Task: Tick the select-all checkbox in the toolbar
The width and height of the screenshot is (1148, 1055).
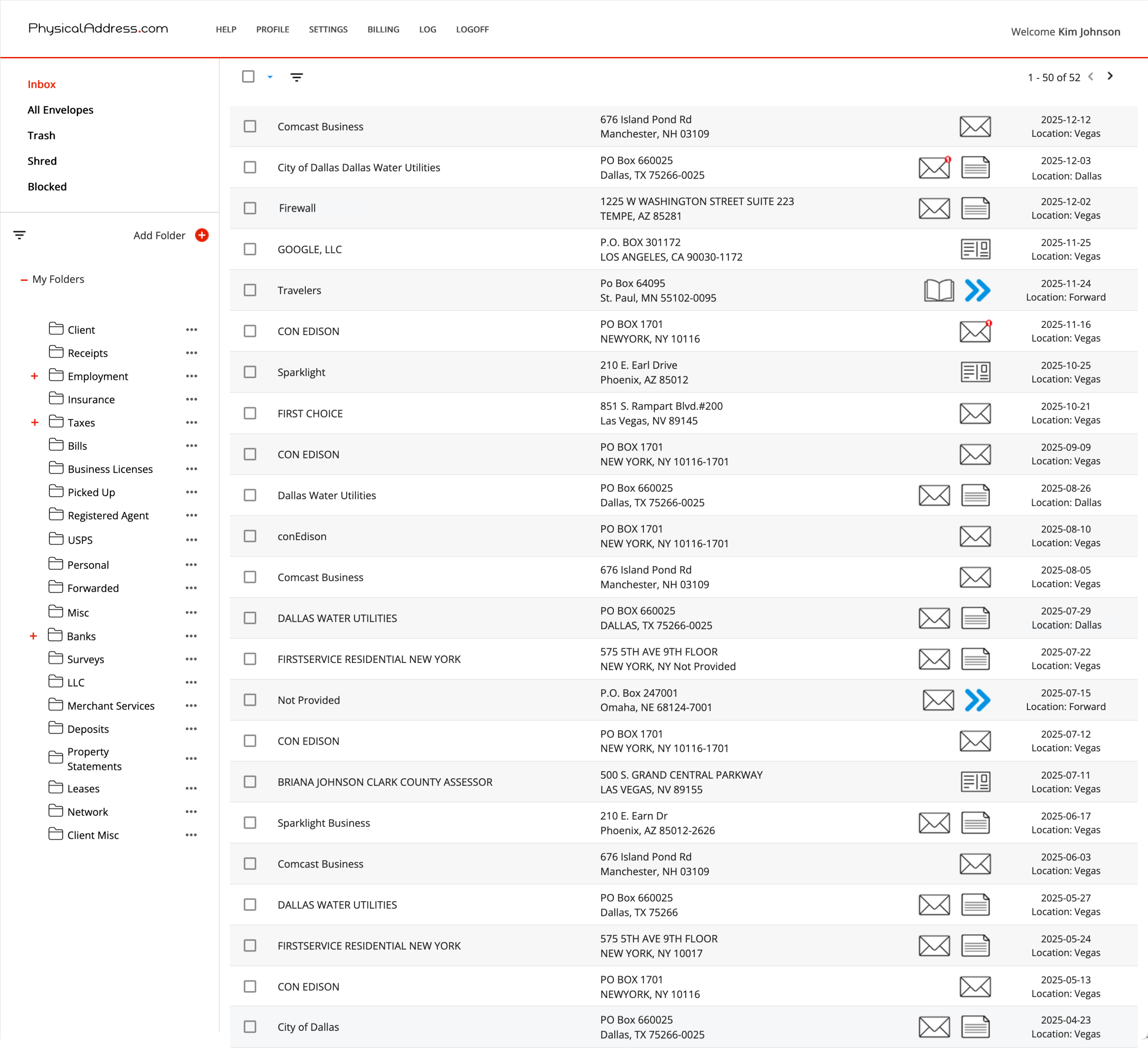Action: coord(248,77)
